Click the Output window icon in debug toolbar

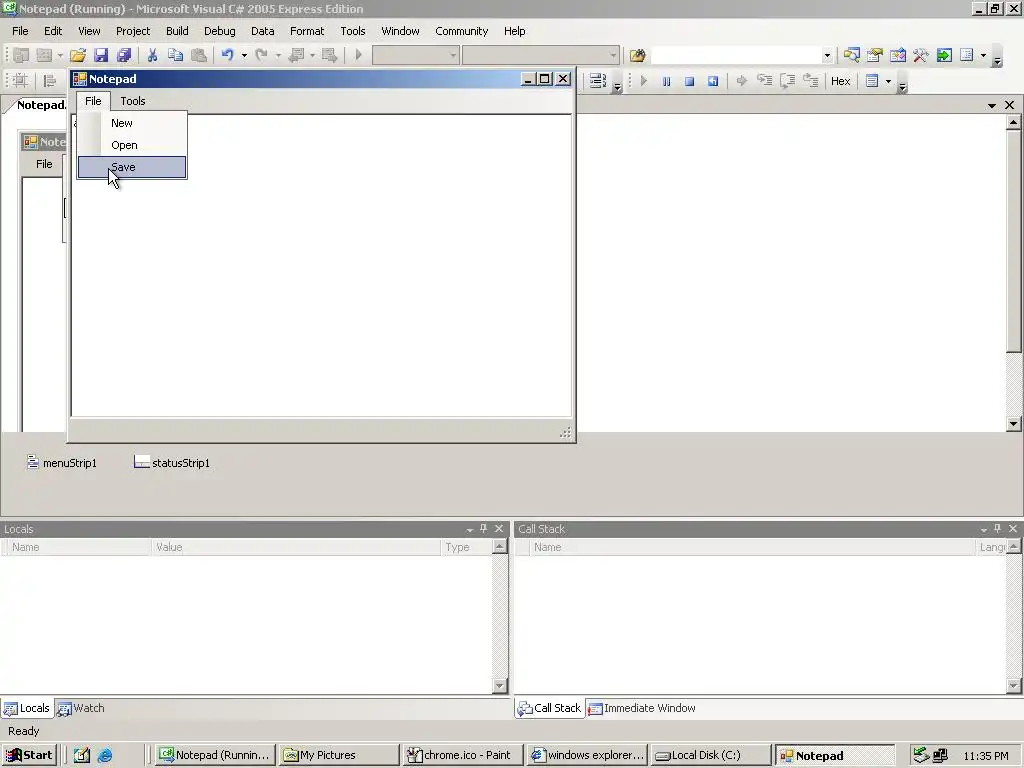(871, 81)
